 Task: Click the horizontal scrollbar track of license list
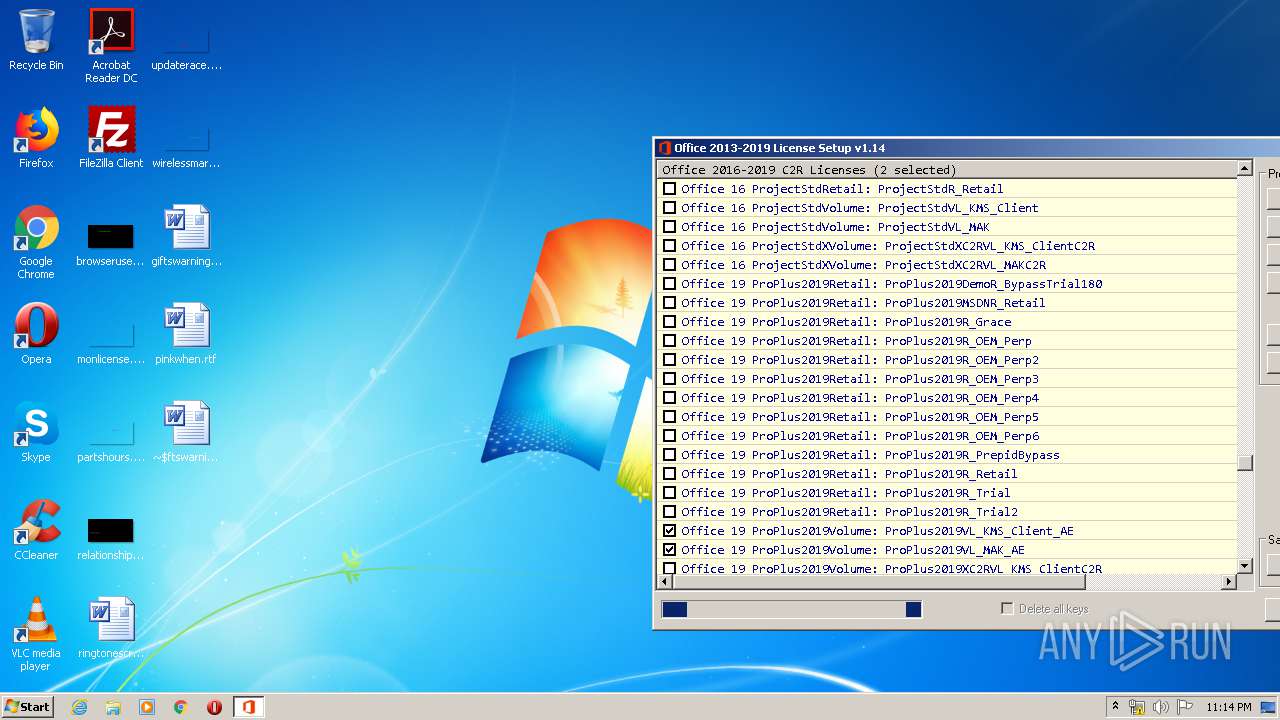pyautogui.click(x=1153, y=581)
